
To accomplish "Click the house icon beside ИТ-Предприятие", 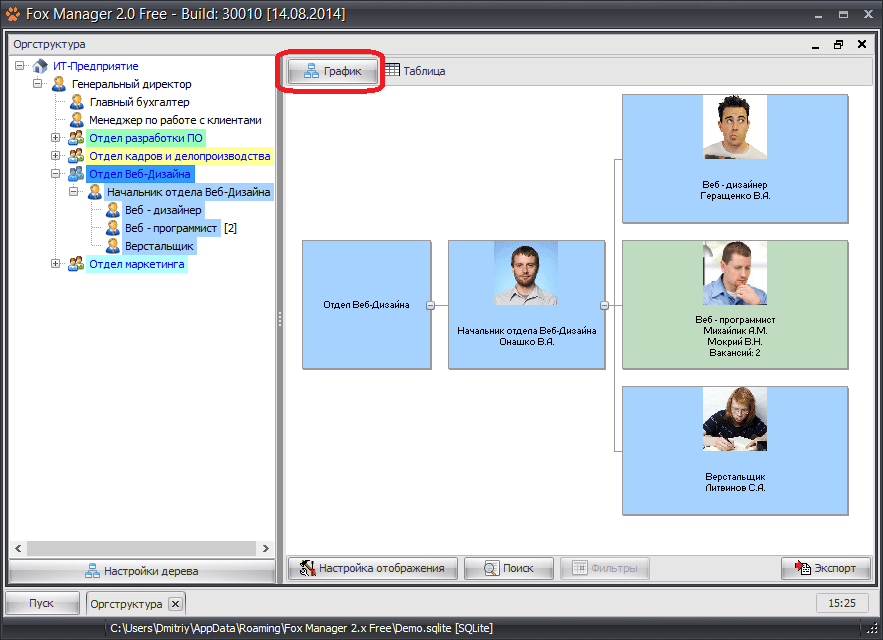I will 40,66.
